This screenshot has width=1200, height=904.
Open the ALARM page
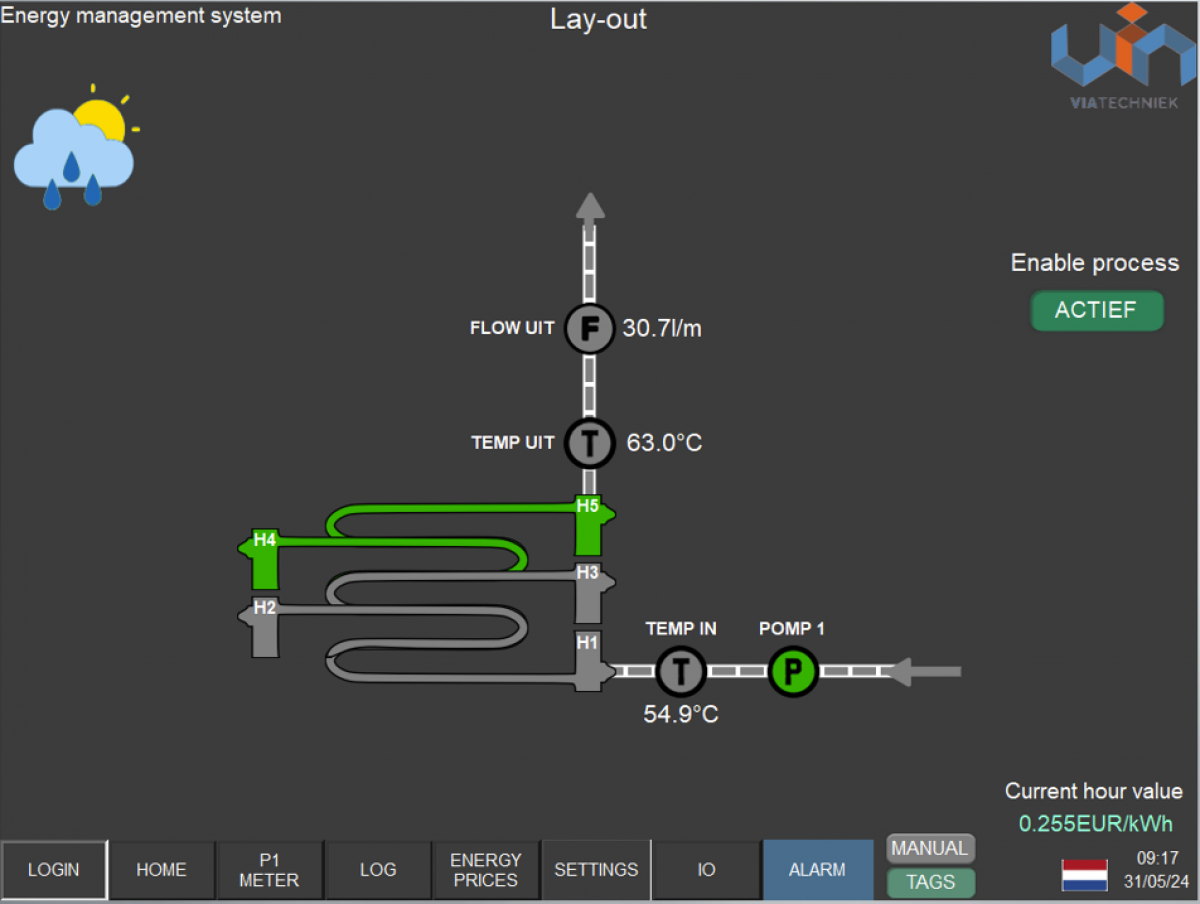pyautogui.click(x=818, y=870)
